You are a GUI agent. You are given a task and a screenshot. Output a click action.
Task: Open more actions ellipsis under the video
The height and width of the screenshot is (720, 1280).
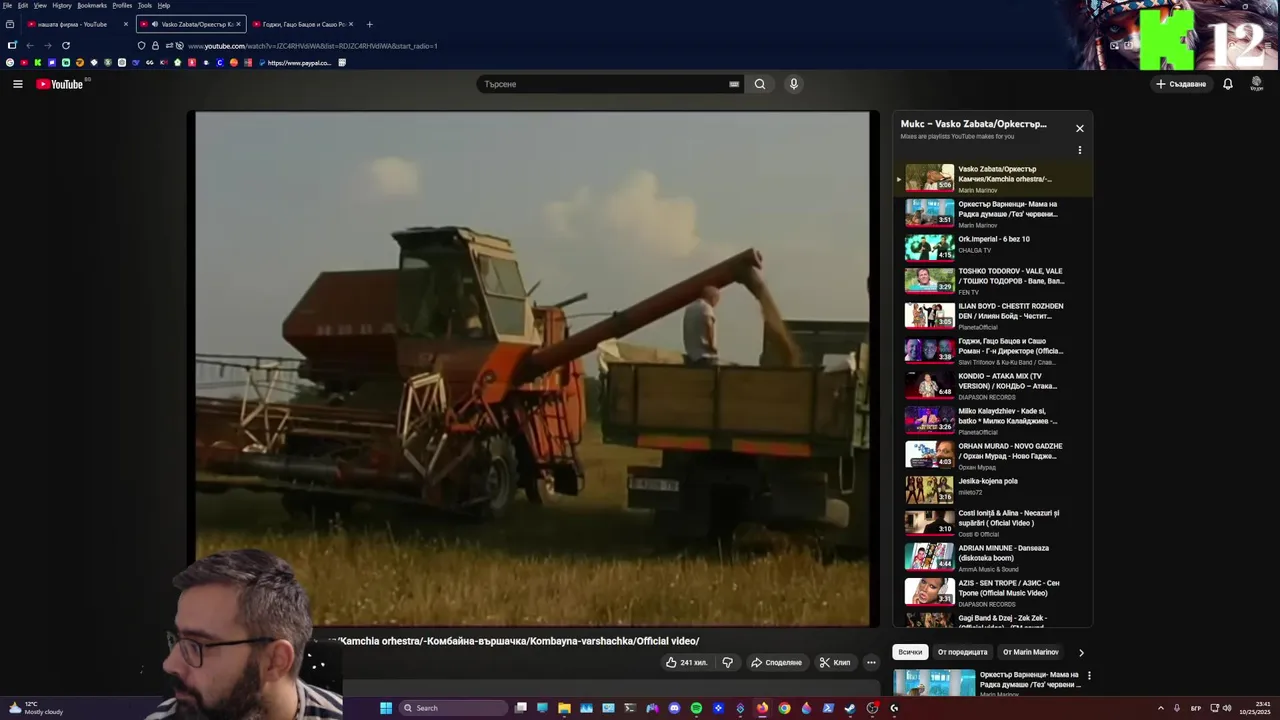pyautogui.click(x=871, y=662)
